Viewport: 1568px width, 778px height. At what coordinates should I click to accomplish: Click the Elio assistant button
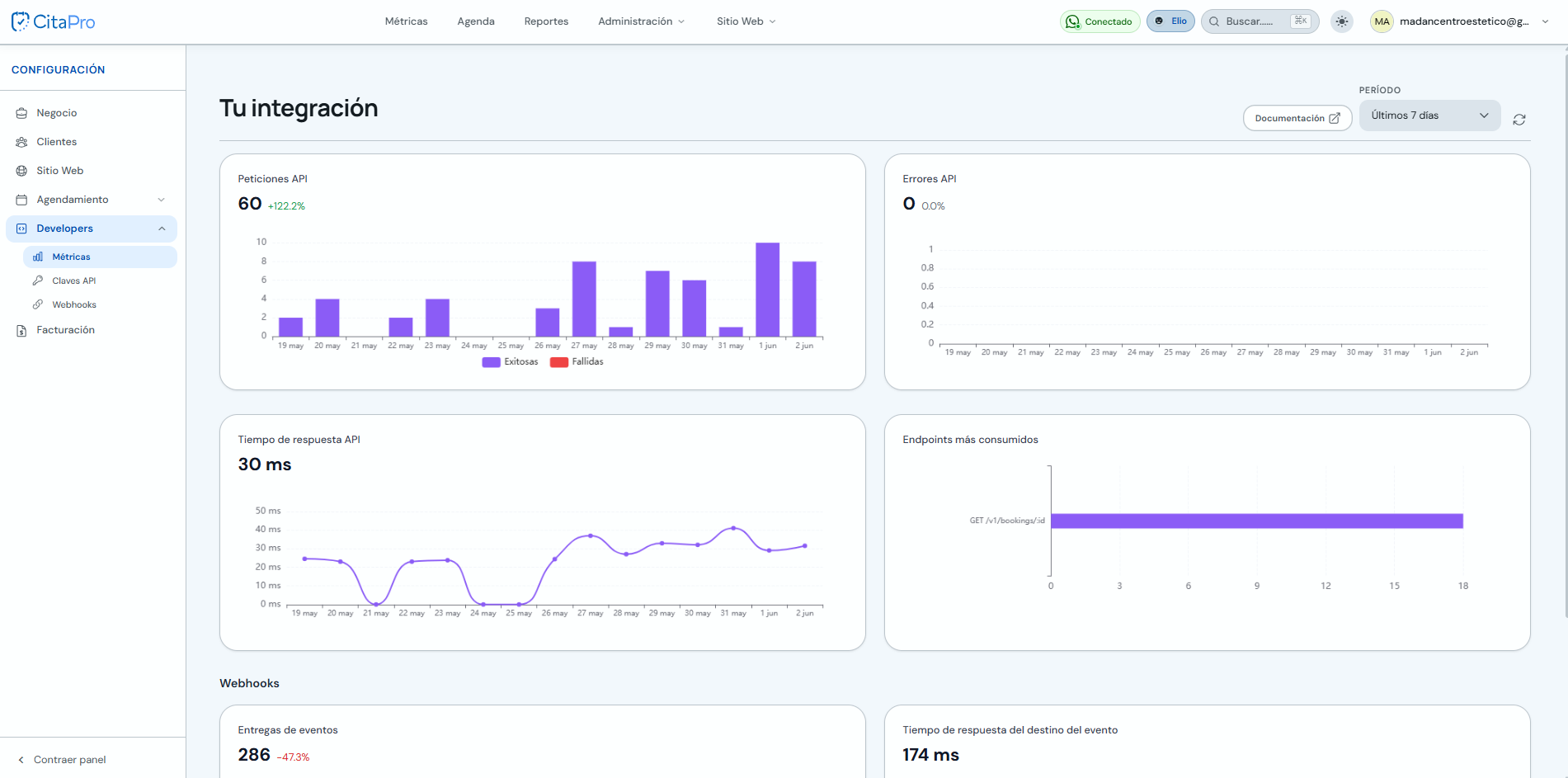pos(1170,21)
